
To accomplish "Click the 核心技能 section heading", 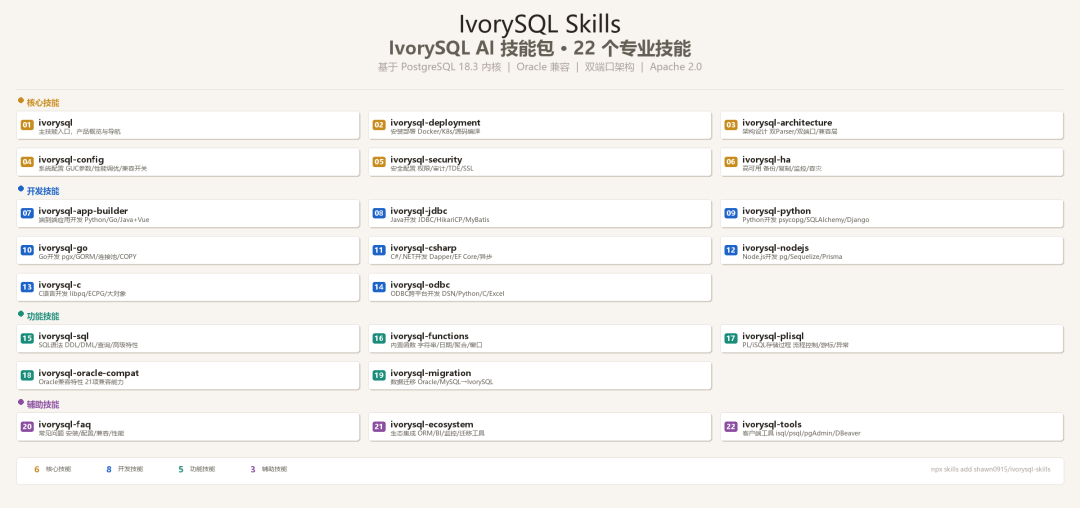I will (x=43, y=103).
